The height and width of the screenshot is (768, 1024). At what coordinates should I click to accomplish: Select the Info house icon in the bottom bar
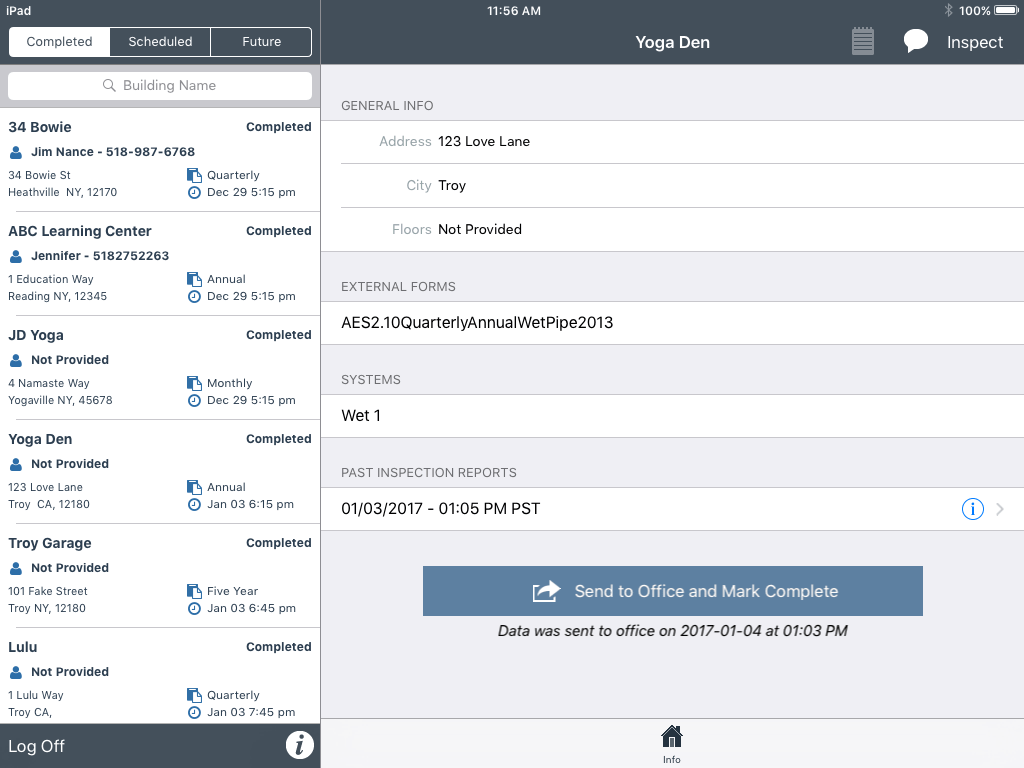(671, 738)
